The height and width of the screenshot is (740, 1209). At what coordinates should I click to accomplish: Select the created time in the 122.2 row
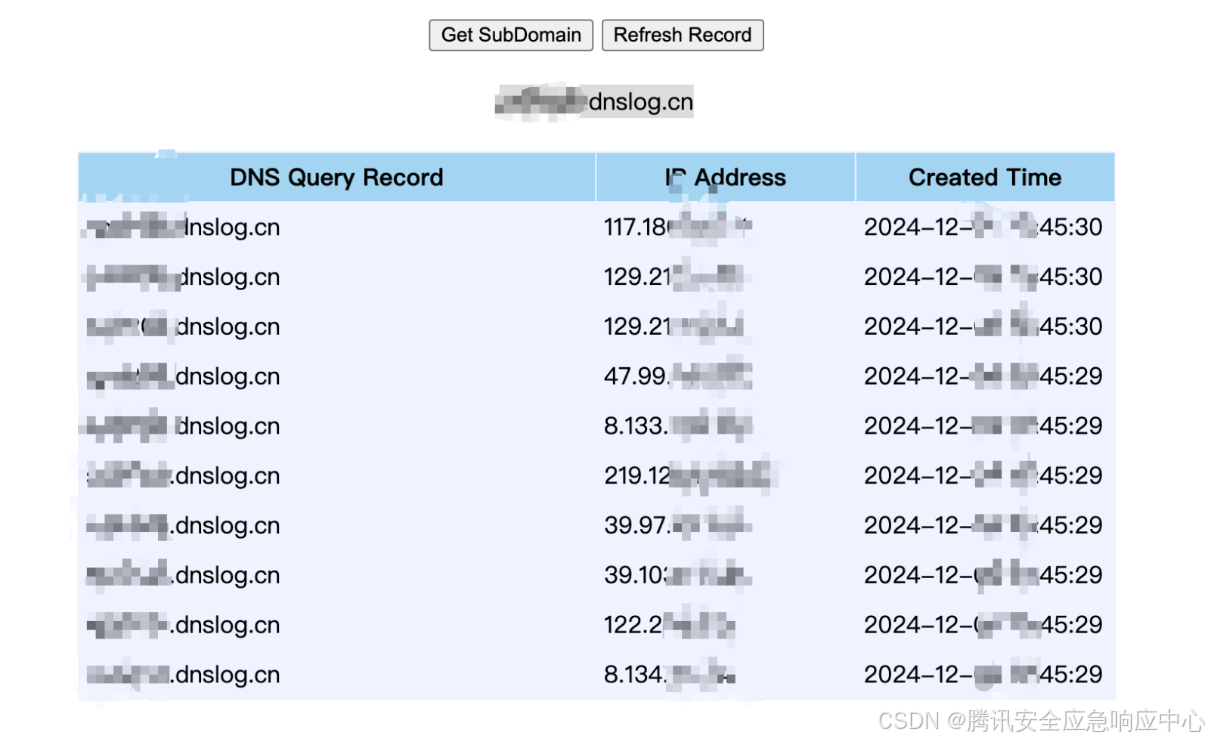click(x=983, y=625)
